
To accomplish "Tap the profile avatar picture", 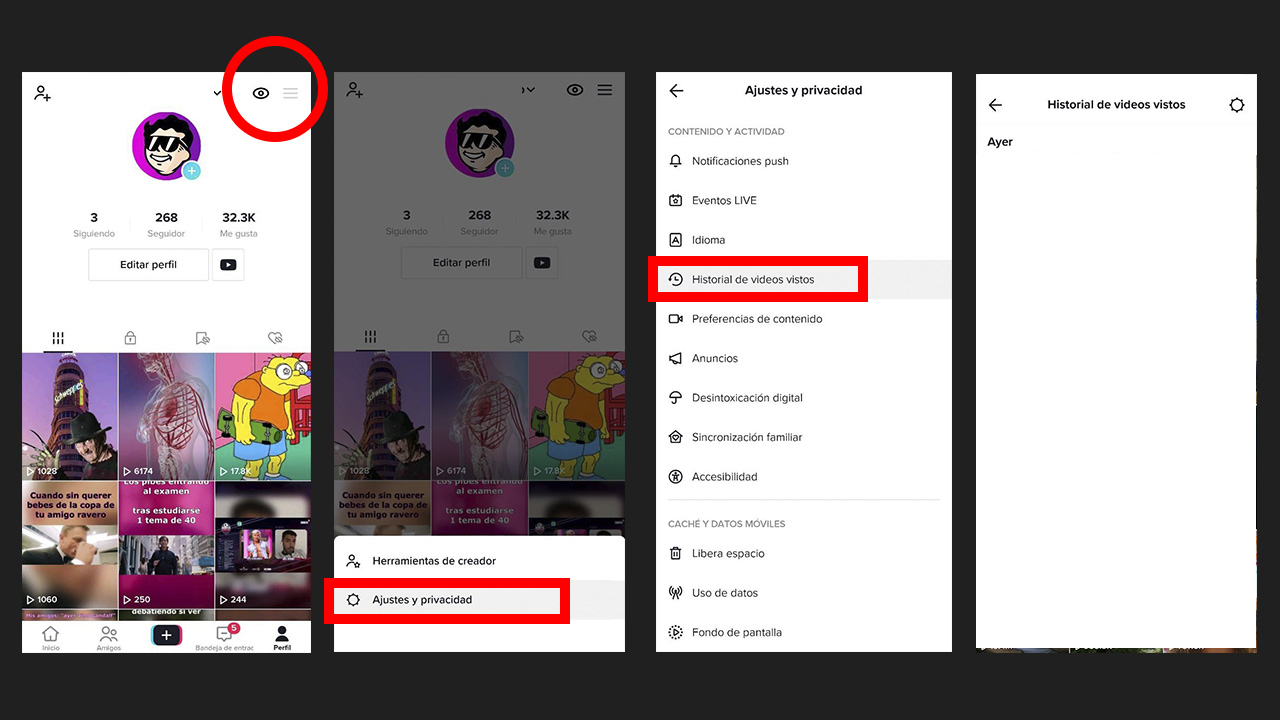I will coord(166,145).
